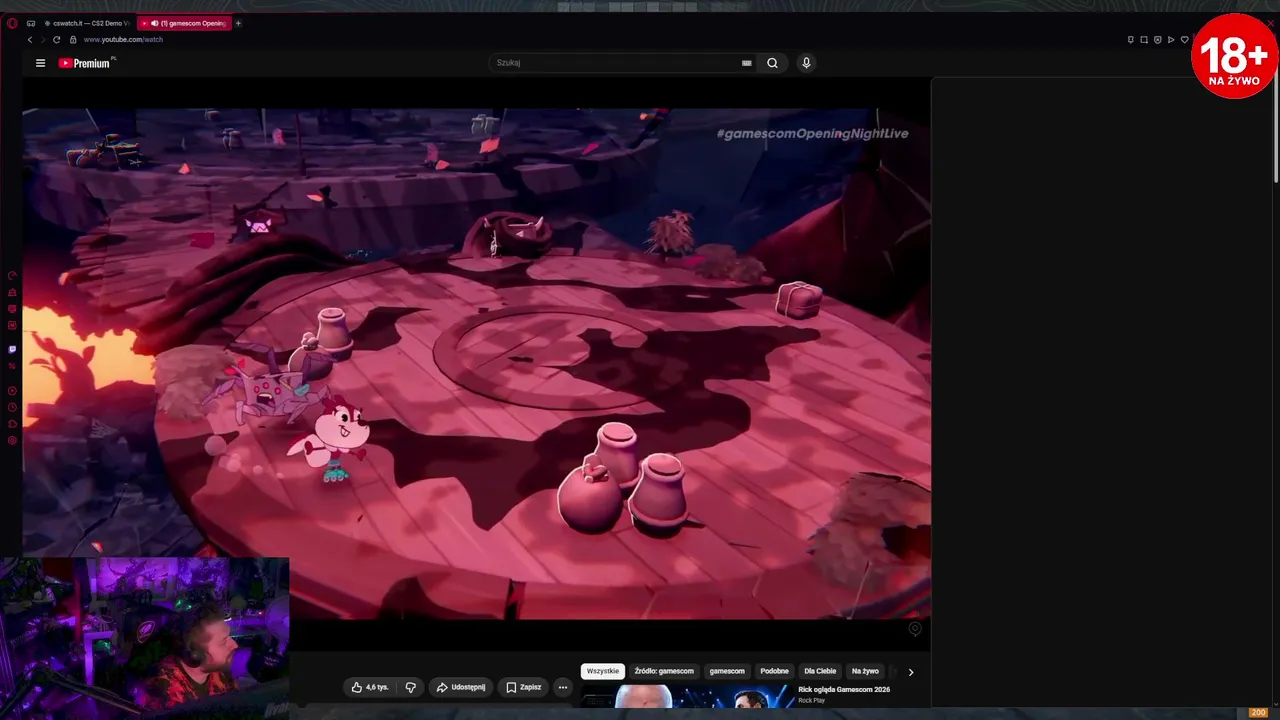The image size is (1280, 720).
Task: Open the YouTube hamburger guide menu
Action: coord(40,63)
